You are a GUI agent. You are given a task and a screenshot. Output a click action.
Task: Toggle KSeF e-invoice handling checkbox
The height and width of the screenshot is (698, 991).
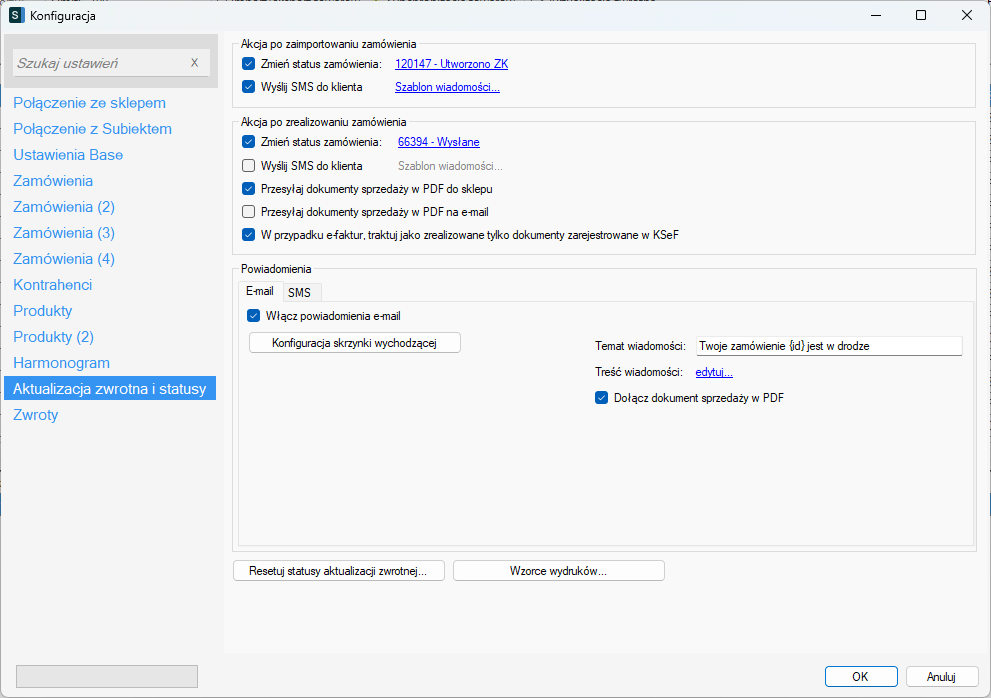tap(249, 235)
